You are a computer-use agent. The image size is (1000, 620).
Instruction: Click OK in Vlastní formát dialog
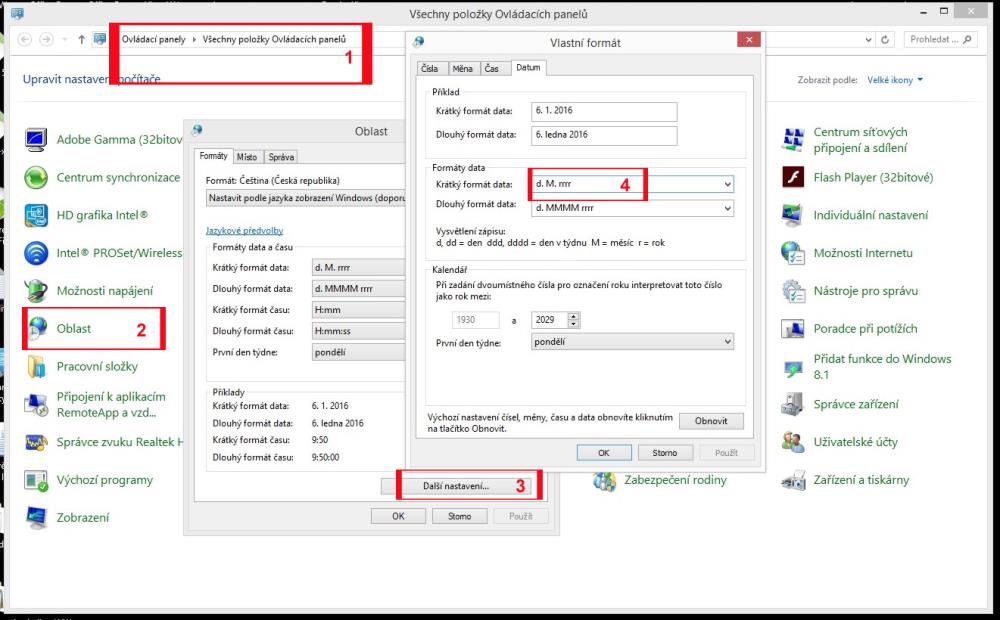[604, 453]
